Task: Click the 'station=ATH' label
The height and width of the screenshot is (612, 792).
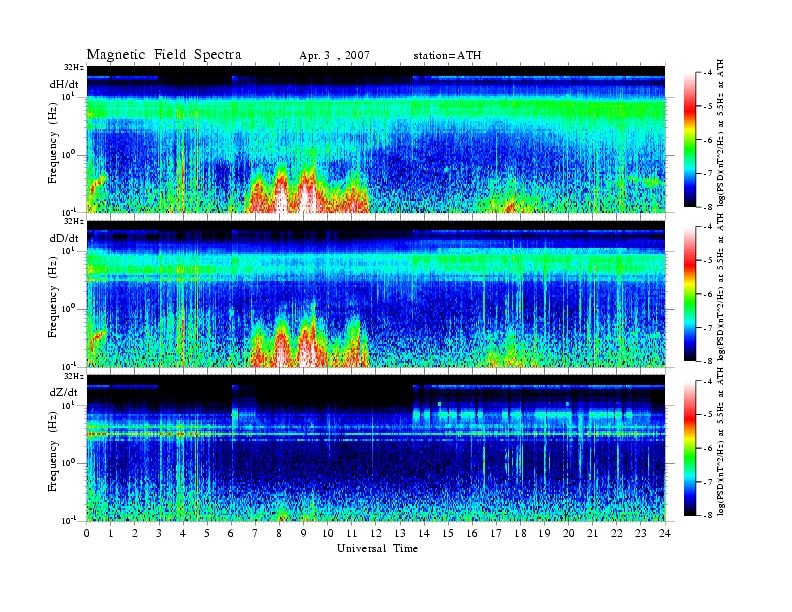Action: (x=447, y=56)
